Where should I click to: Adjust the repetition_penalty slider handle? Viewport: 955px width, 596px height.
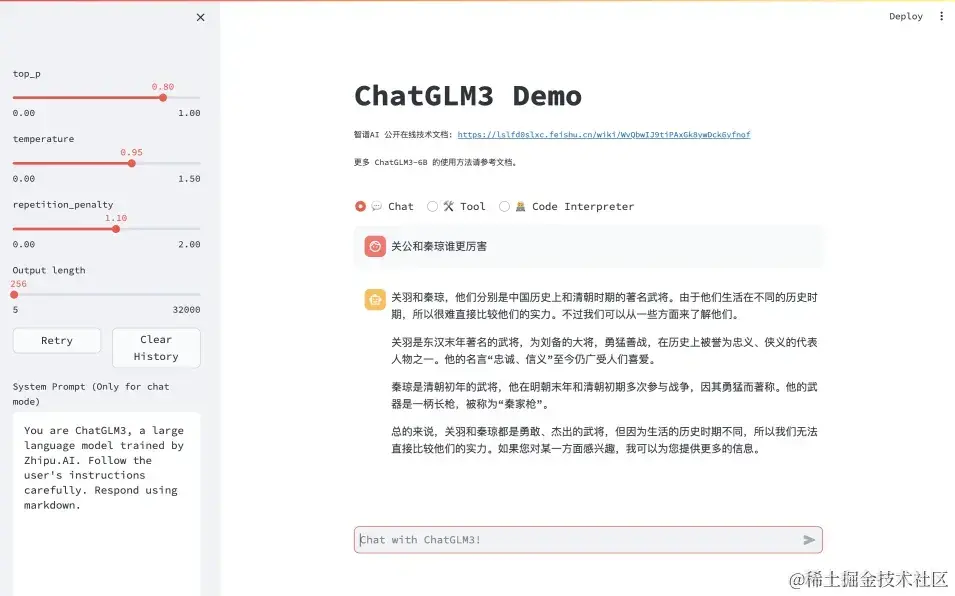(x=116, y=229)
